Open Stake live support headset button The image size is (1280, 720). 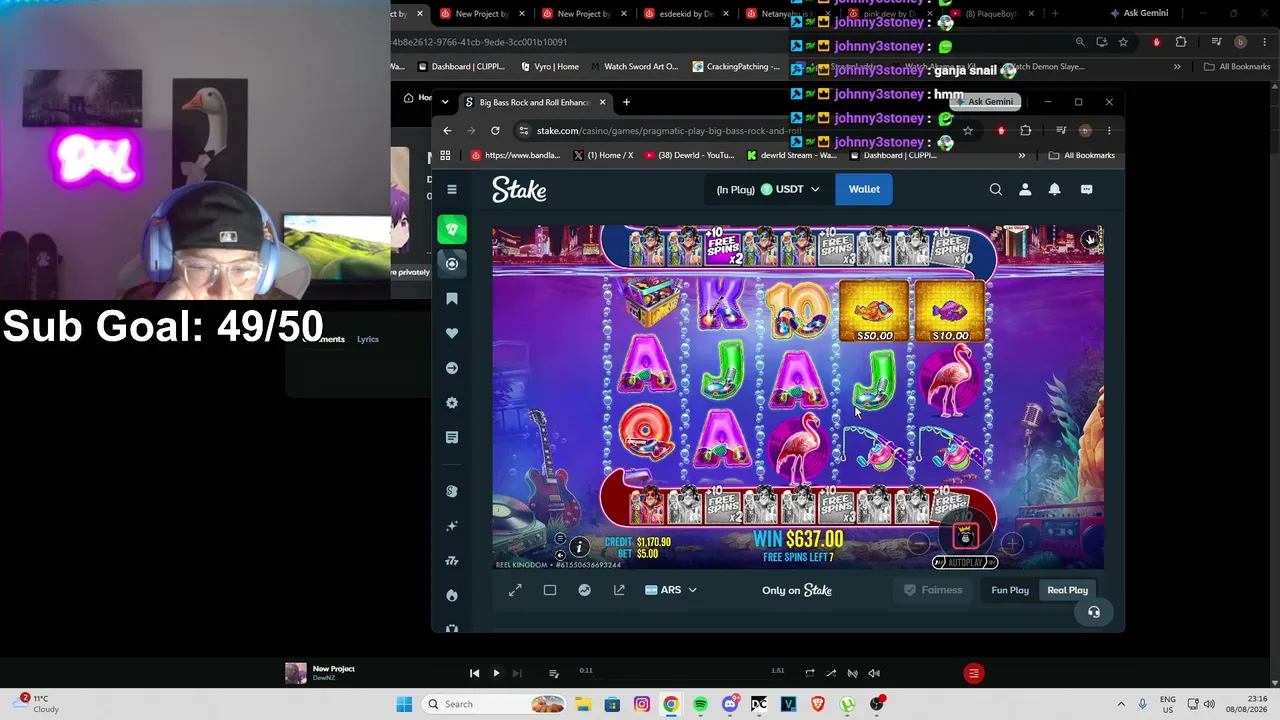click(1094, 612)
